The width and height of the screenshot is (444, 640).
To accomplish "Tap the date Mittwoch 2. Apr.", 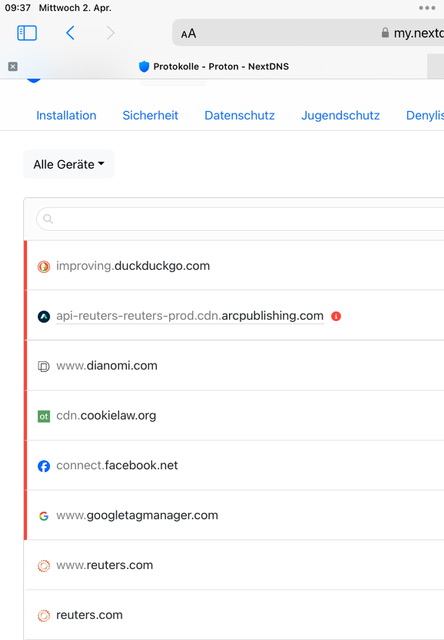I will 75,8.
